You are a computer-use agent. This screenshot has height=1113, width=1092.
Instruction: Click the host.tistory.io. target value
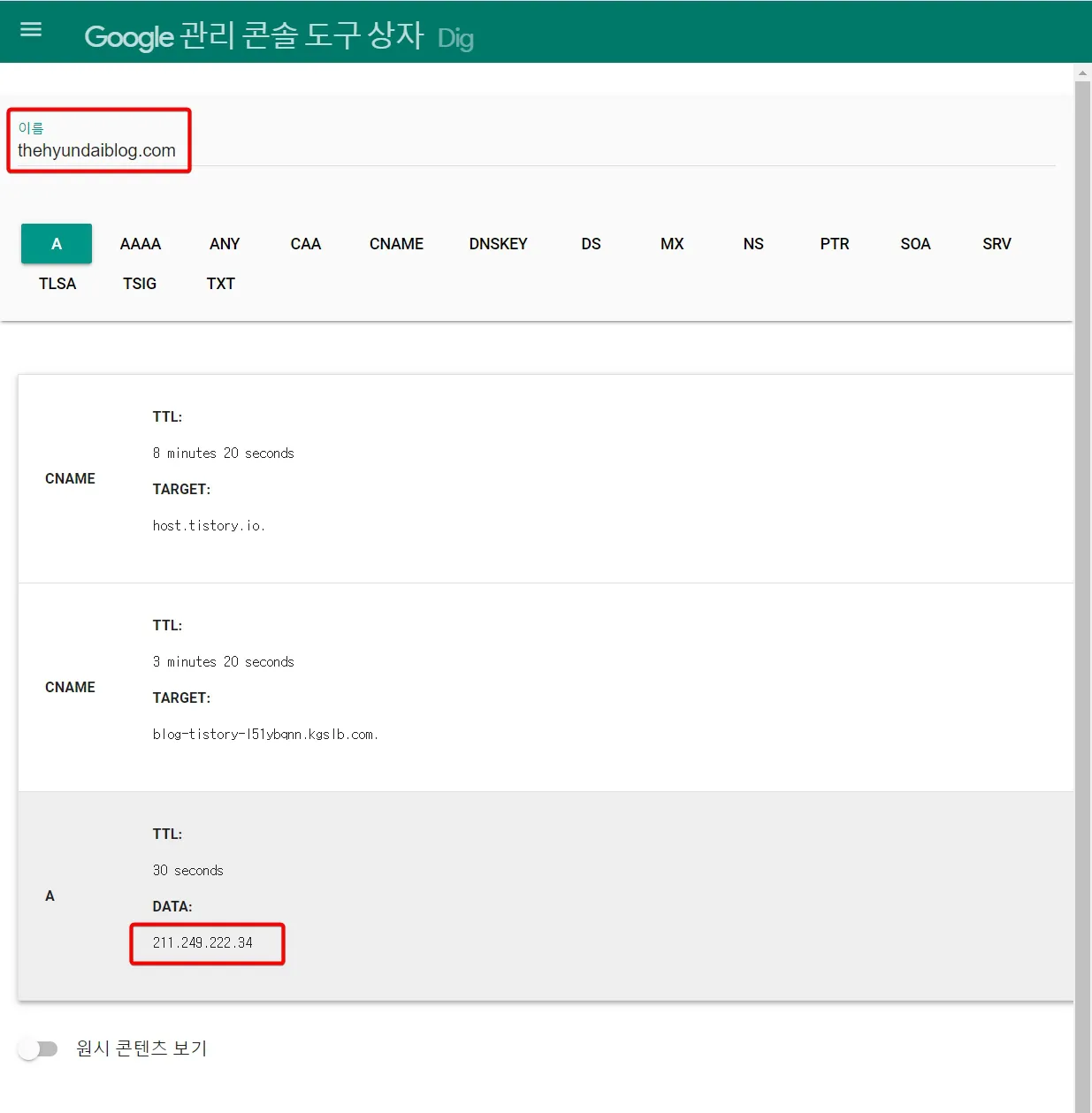[x=209, y=525]
